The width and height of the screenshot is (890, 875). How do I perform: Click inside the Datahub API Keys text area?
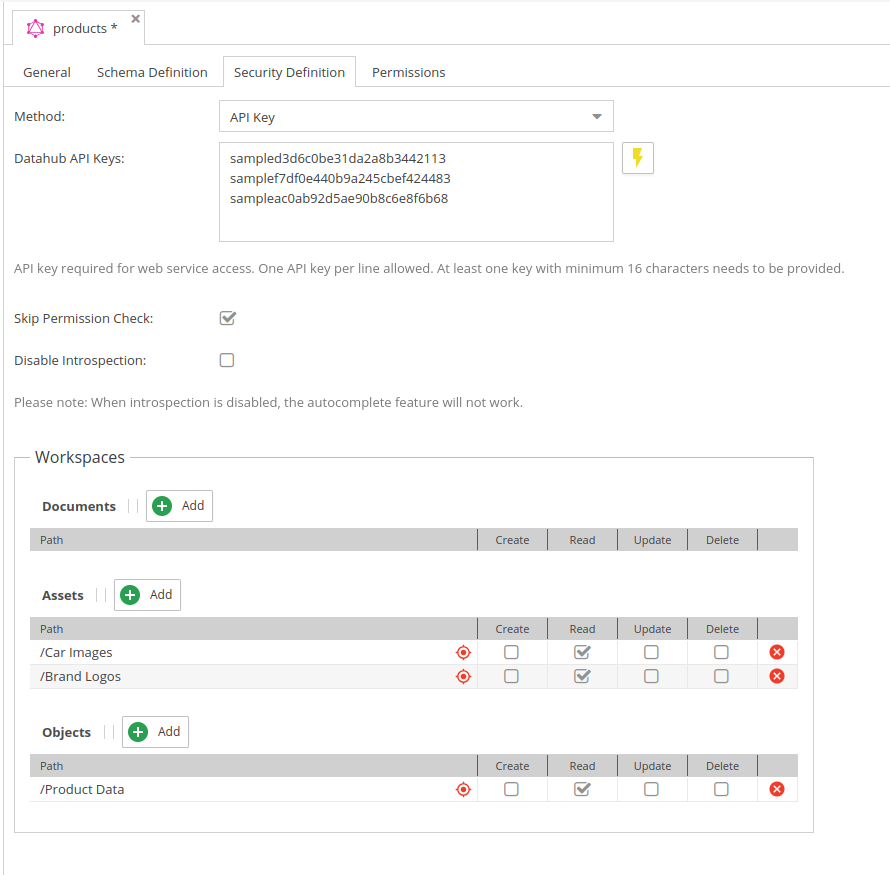(415, 215)
